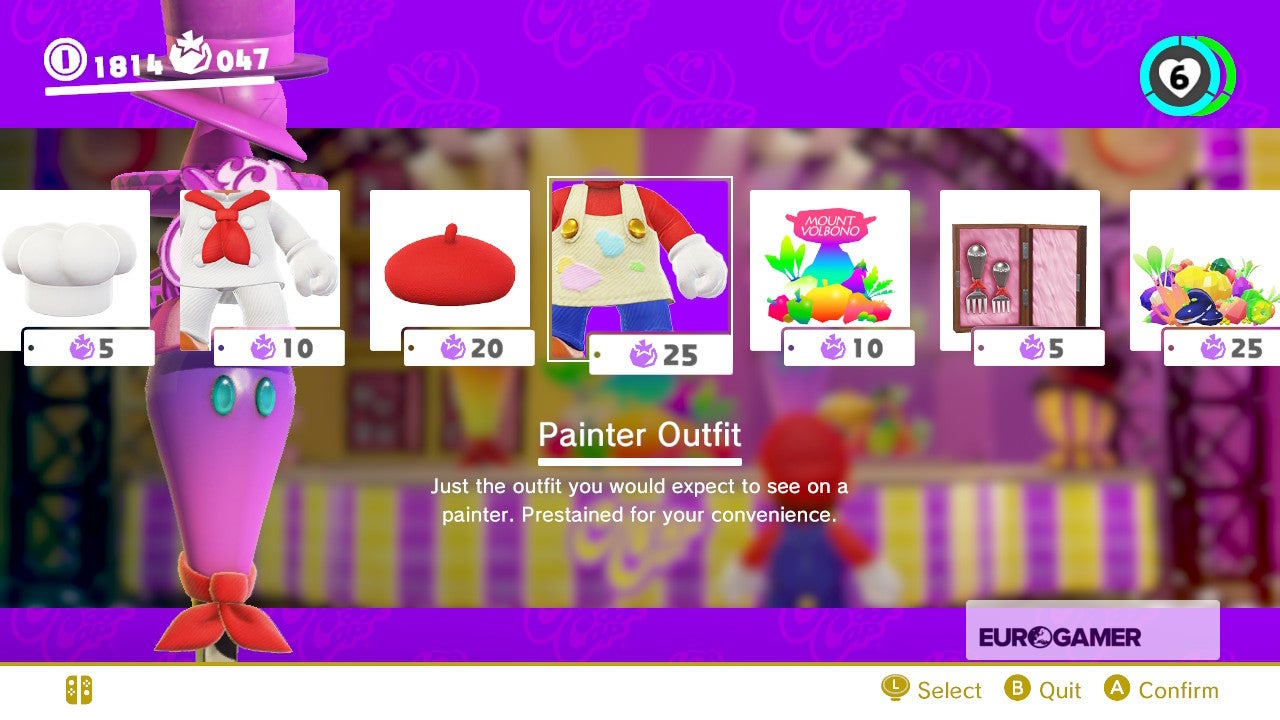This screenshot has height=720, width=1280.
Task: Click the Eurogamer watermark logo
Action: pos(1092,630)
